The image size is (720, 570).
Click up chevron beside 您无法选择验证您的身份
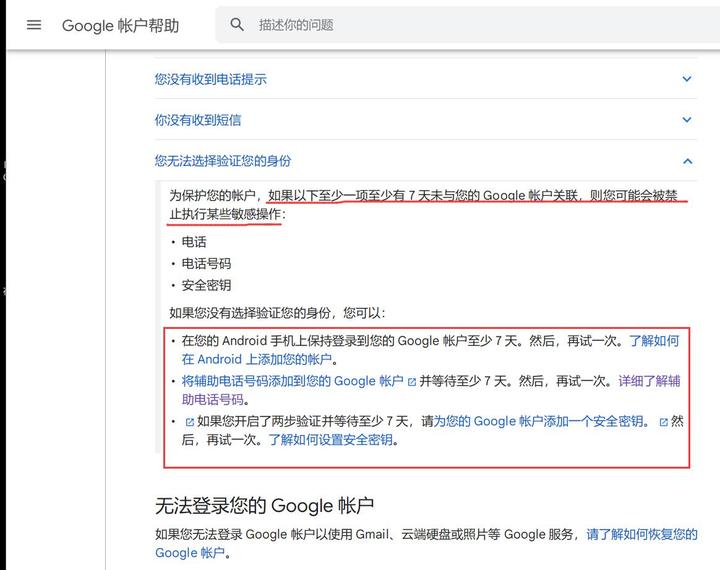(x=687, y=161)
